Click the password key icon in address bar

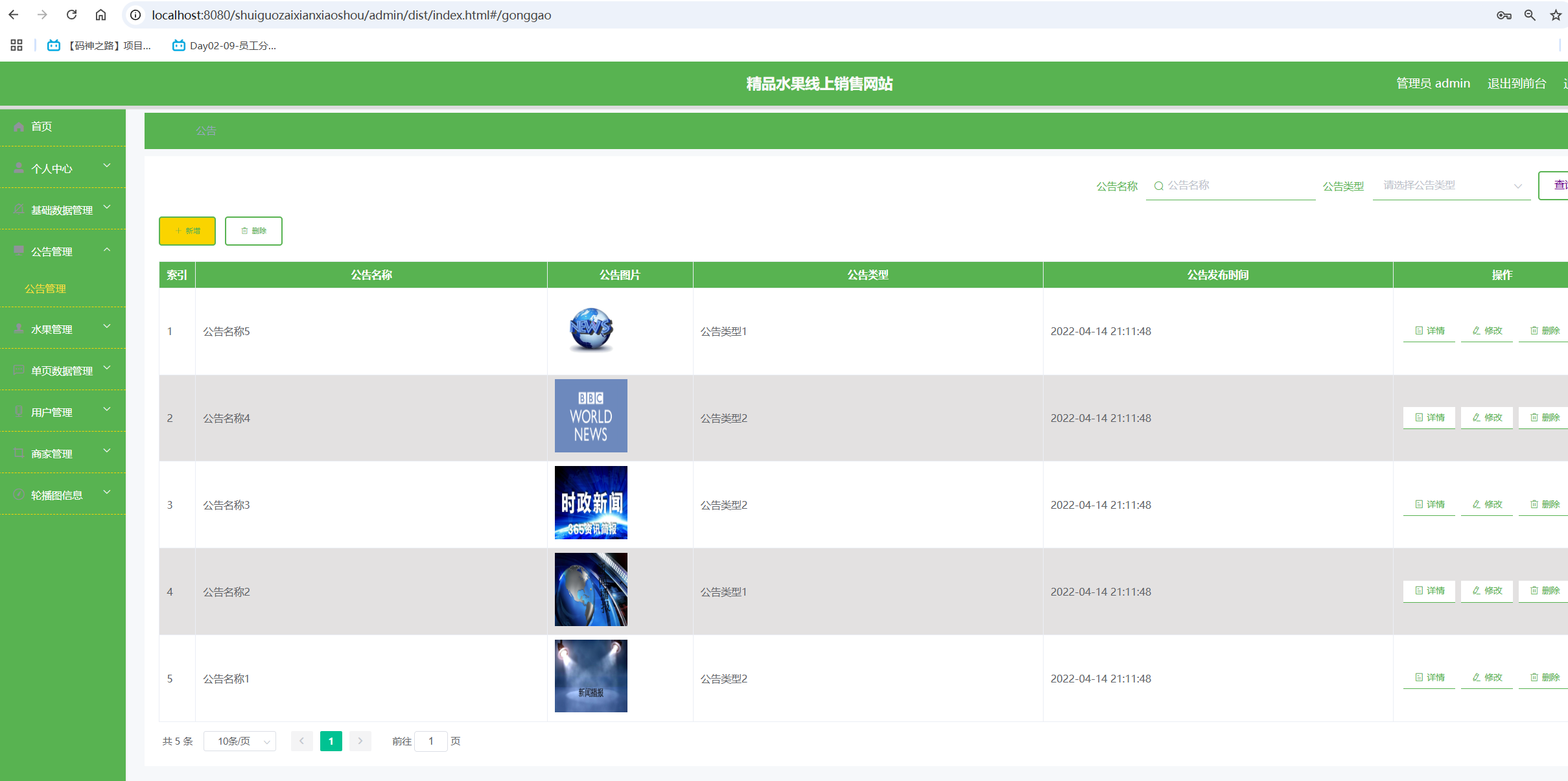pos(1504,15)
